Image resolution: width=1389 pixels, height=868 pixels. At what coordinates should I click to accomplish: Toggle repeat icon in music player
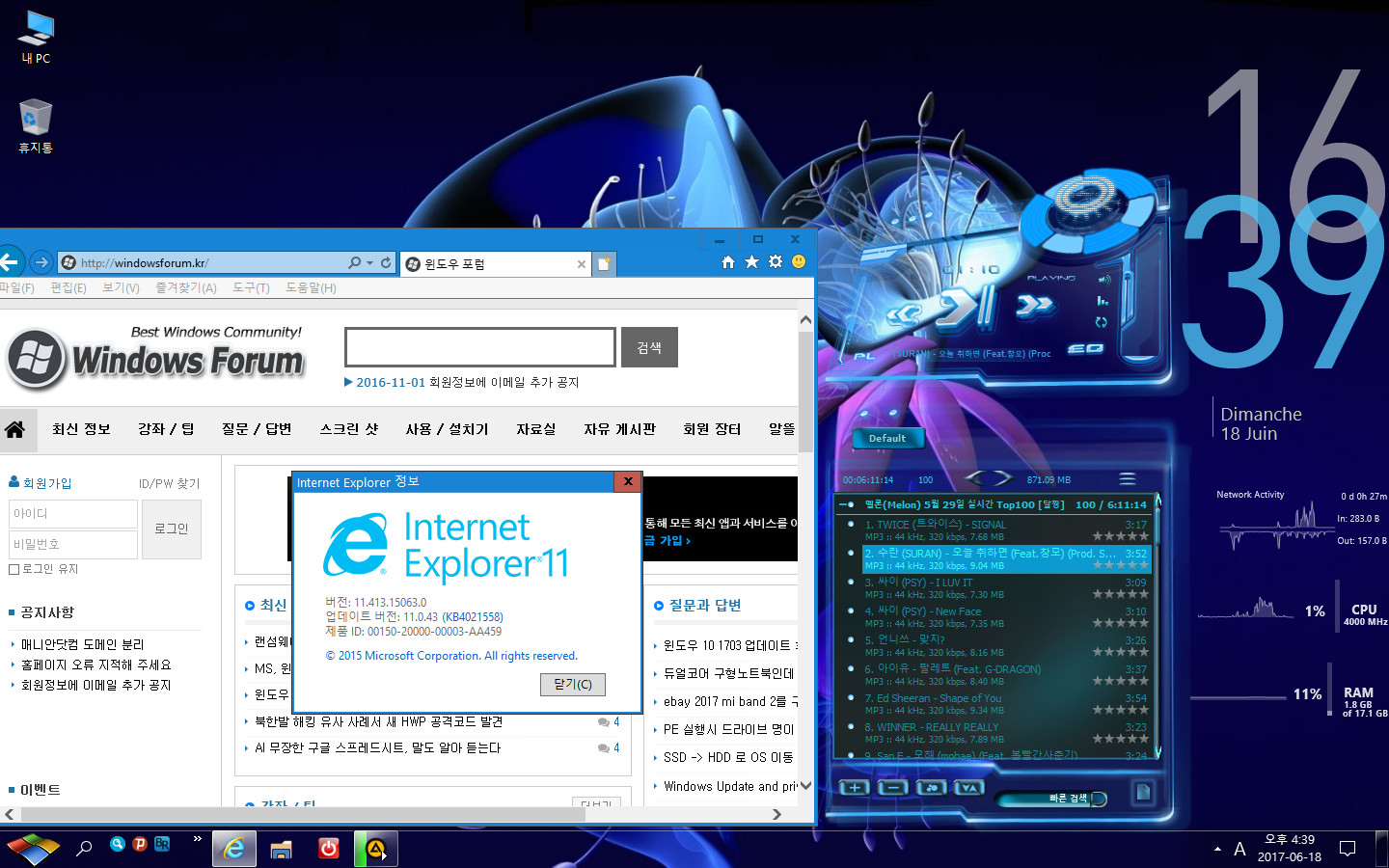click(x=1102, y=322)
